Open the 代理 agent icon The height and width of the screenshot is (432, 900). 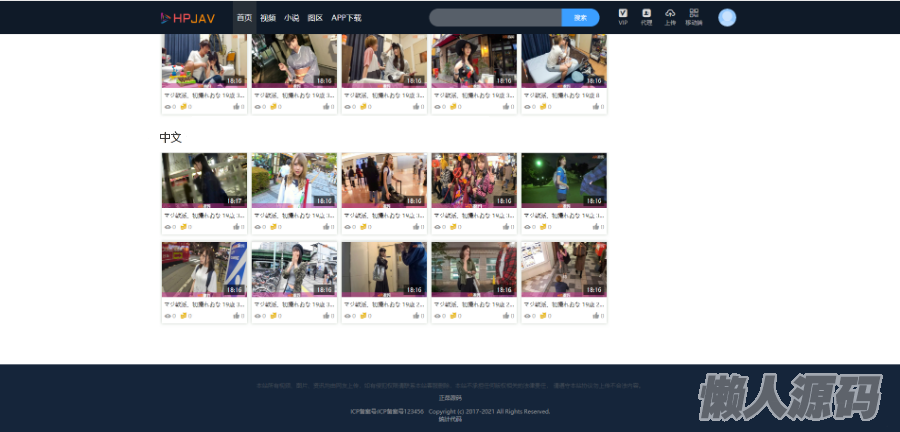pos(646,17)
